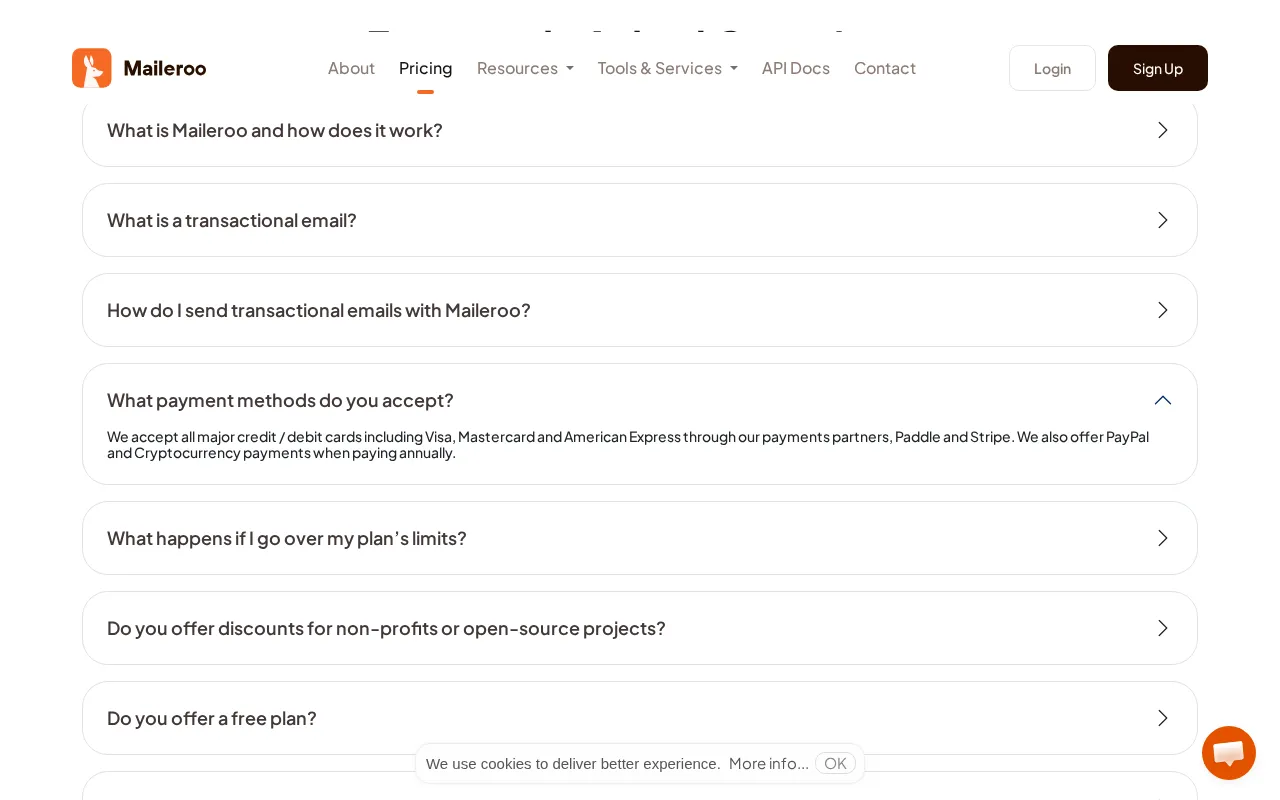
Task: Click the Sign Up button
Action: (1158, 68)
